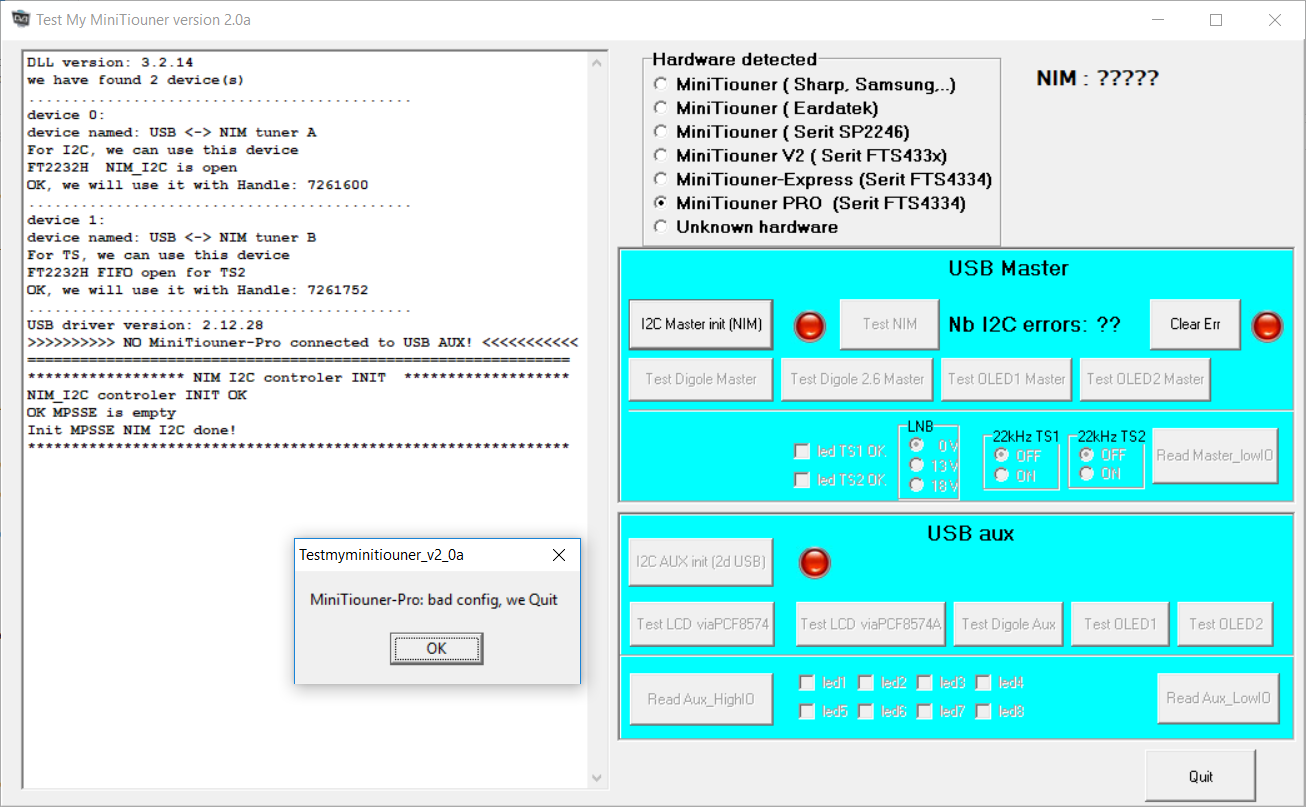Image resolution: width=1306 pixels, height=807 pixels.
Task: Click log scrollbar up arrow
Action: 599,61
